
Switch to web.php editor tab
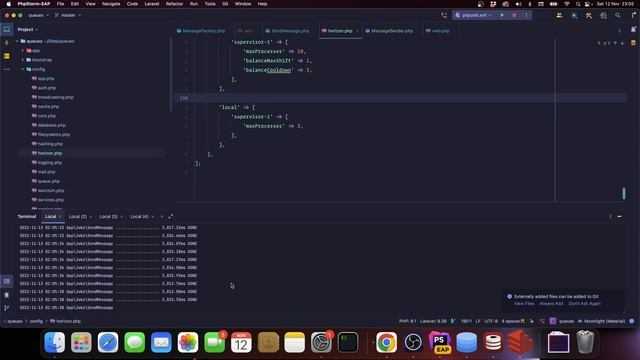click(437, 31)
